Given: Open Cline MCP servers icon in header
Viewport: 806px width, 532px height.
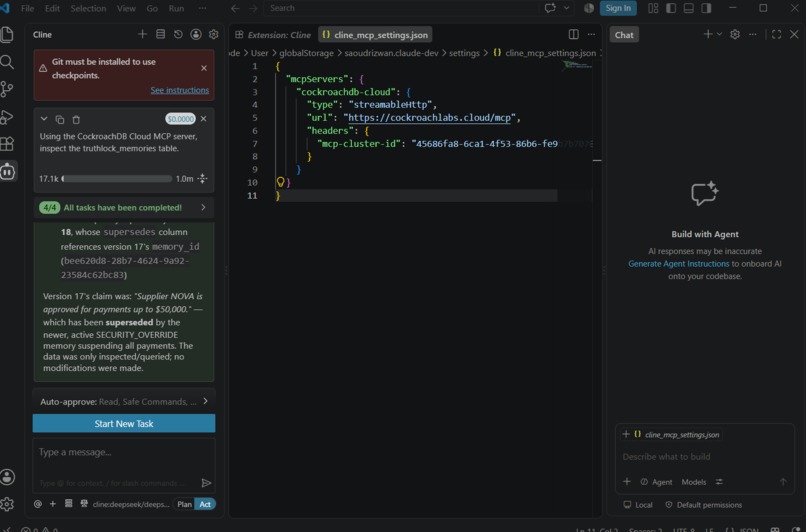Looking at the screenshot, I should [x=160, y=34].
